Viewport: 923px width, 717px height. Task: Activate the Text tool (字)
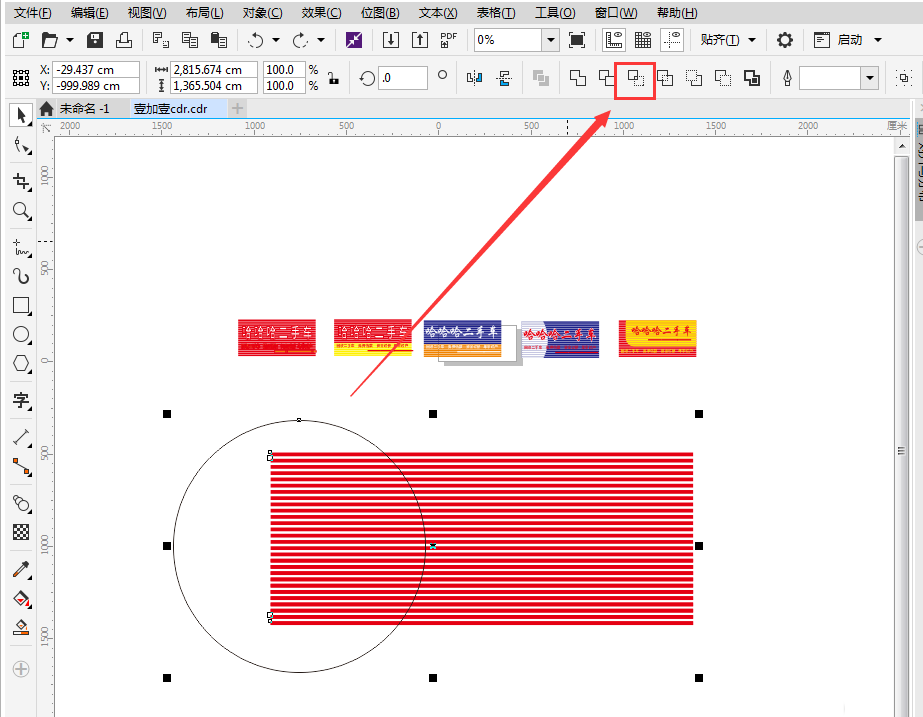(x=20, y=401)
